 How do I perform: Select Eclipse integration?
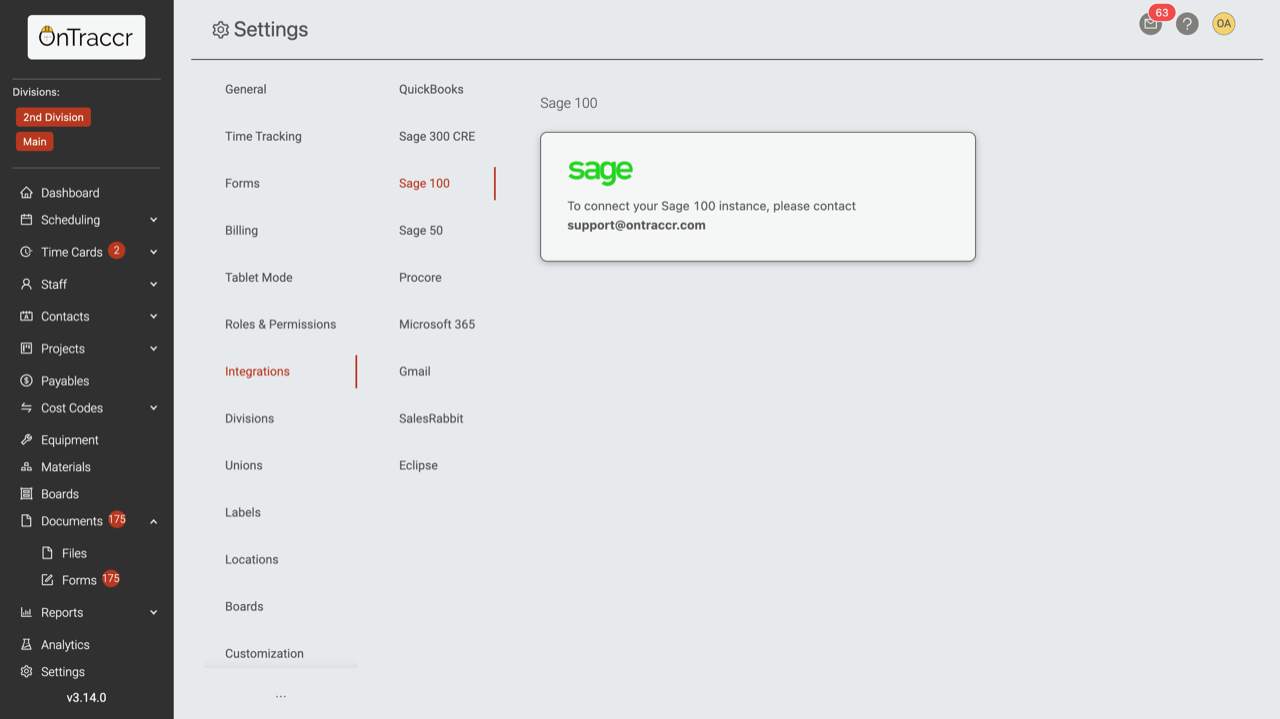click(418, 465)
